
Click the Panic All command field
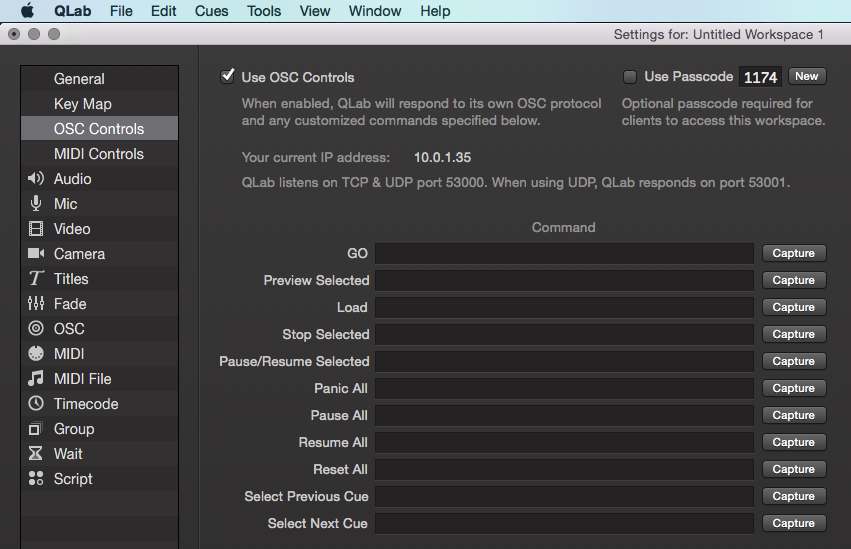click(564, 388)
